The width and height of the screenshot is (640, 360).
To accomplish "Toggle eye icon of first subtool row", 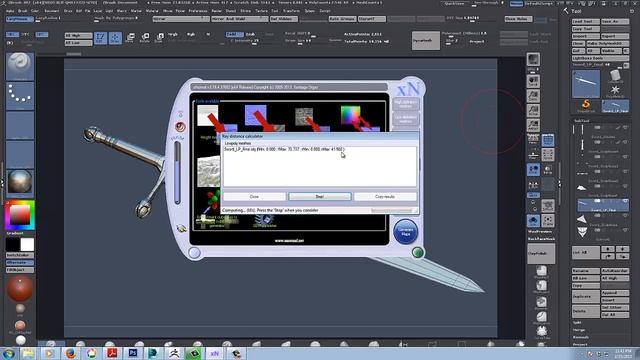I will 625,128.
